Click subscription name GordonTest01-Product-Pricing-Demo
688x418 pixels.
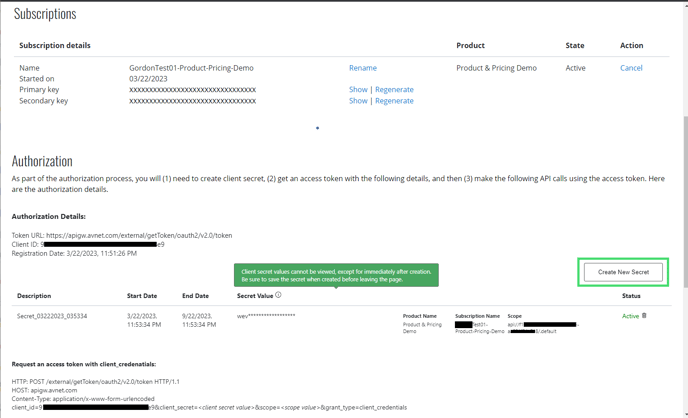pos(191,68)
